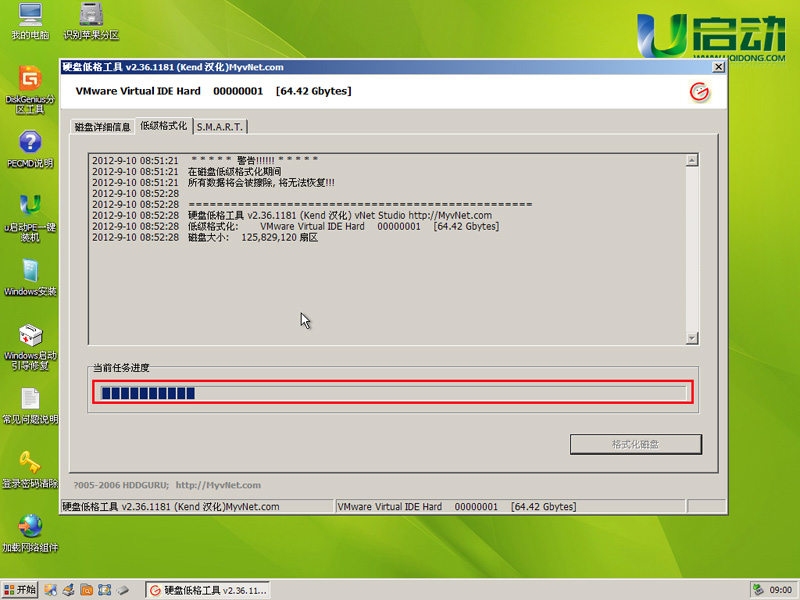The width and height of the screenshot is (800, 600).
Task: Click the 格式化磁盘 button
Action: click(x=635, y=444)
